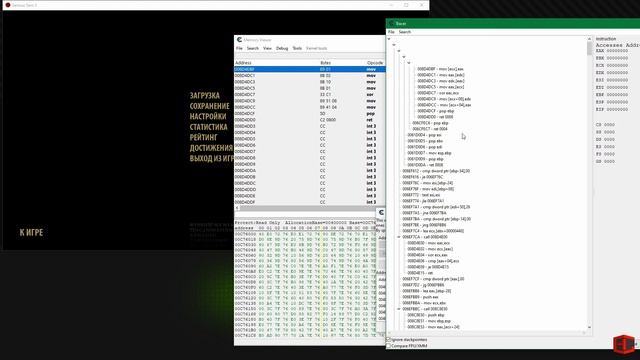Viewport: 640px width, 360px height.
Task: Select trace row '006CF6C7 - ret 0004'
Action: pos(430,129)
